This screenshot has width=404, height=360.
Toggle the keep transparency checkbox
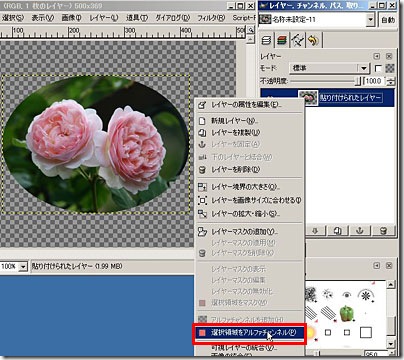(x=378, y=68)
